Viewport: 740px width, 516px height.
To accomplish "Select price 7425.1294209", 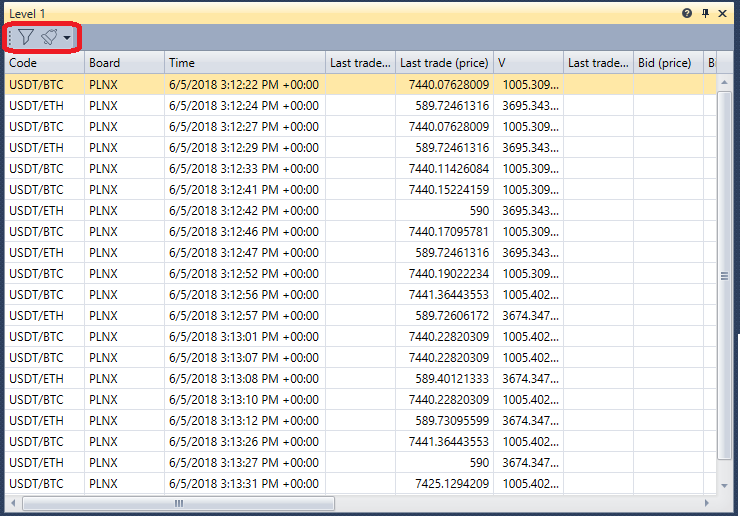I will coord(452,484).
